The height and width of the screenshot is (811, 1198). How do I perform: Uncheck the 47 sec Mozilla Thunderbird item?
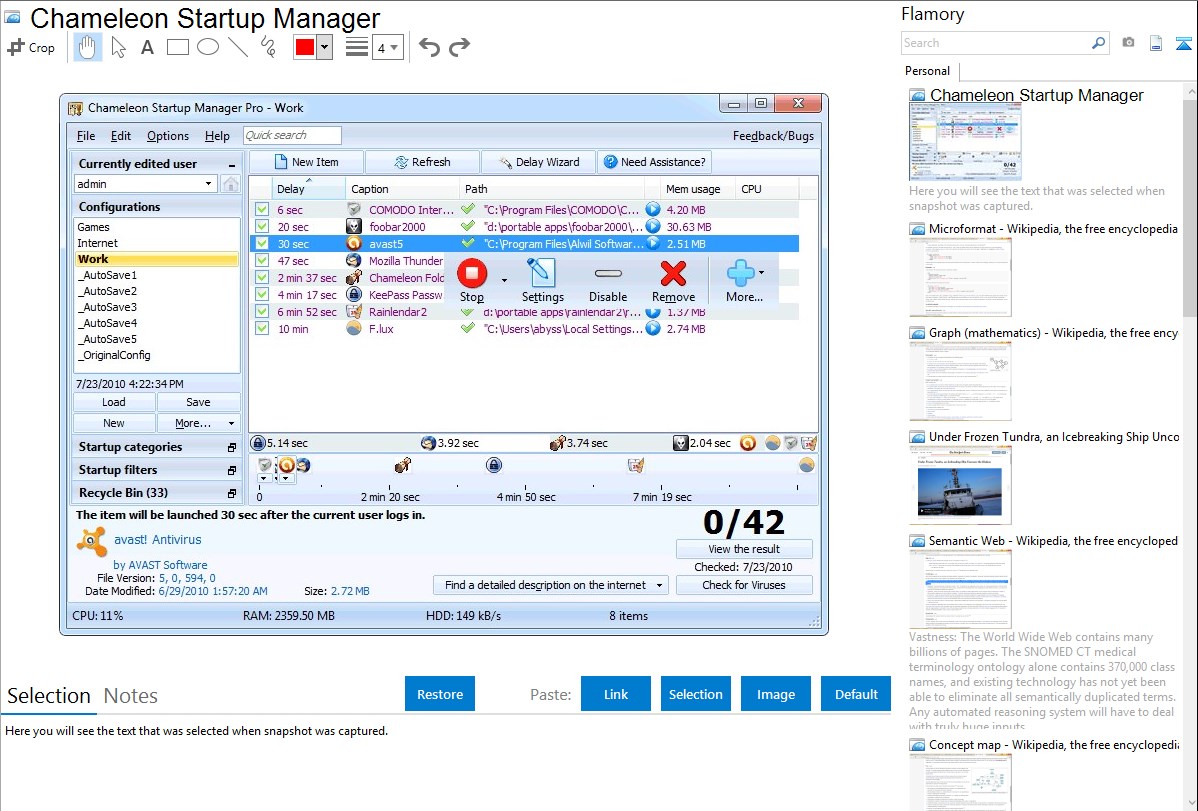pyautogui.click(x=262, y=261)
